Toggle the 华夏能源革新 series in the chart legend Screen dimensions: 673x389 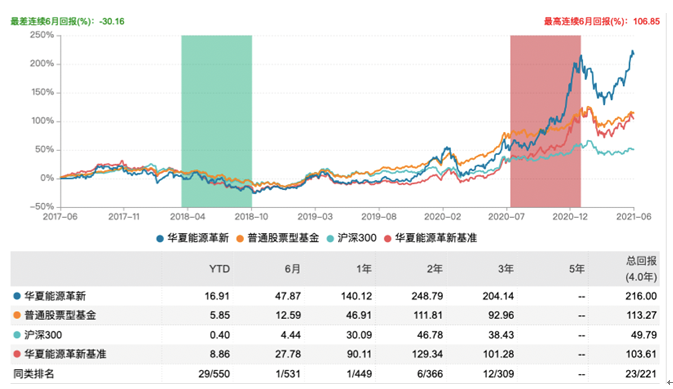pos(193,238)
